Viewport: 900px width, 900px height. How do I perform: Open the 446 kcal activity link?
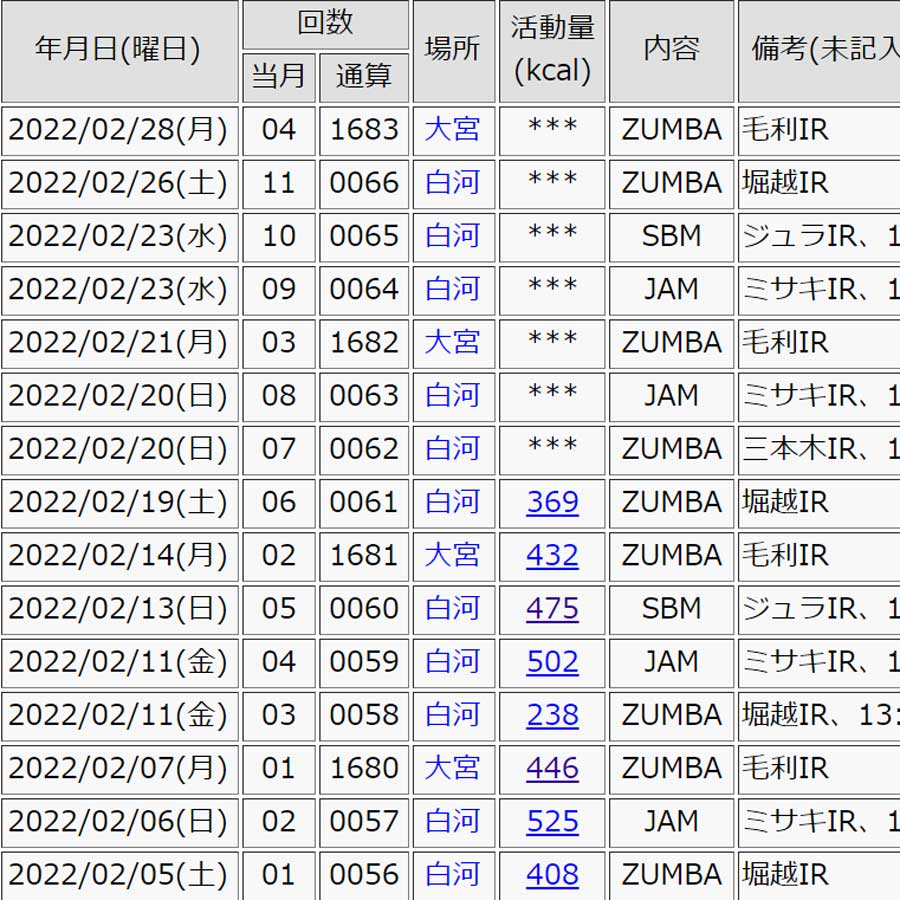pos(552,769)
